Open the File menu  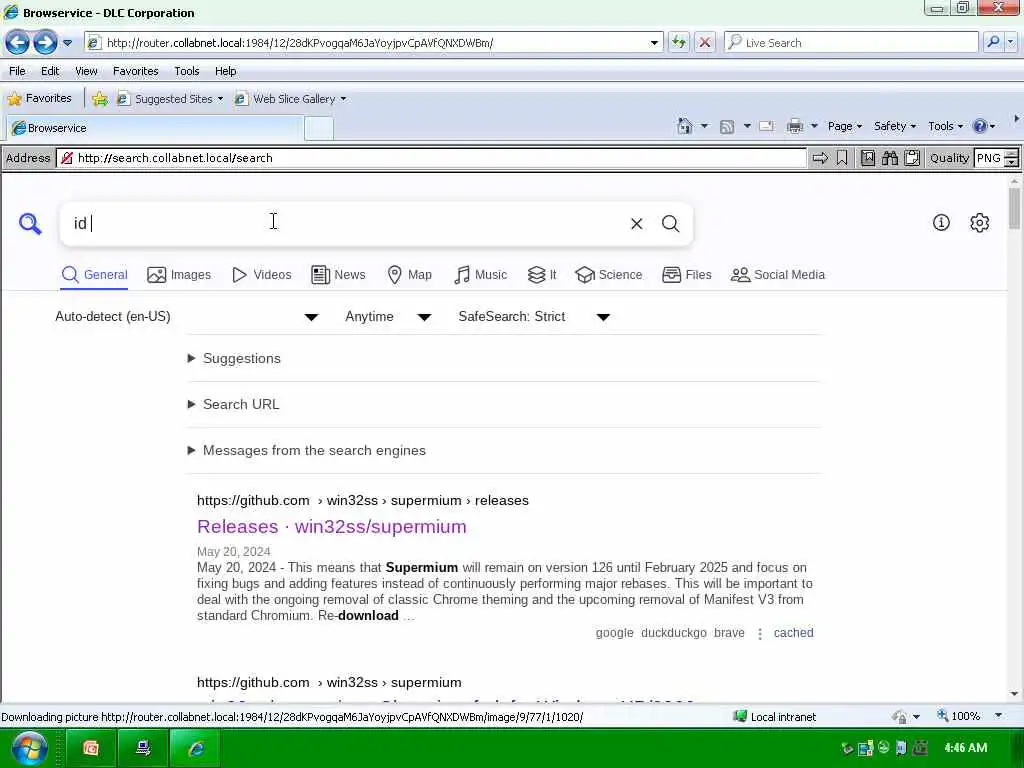tap(17, 71)
